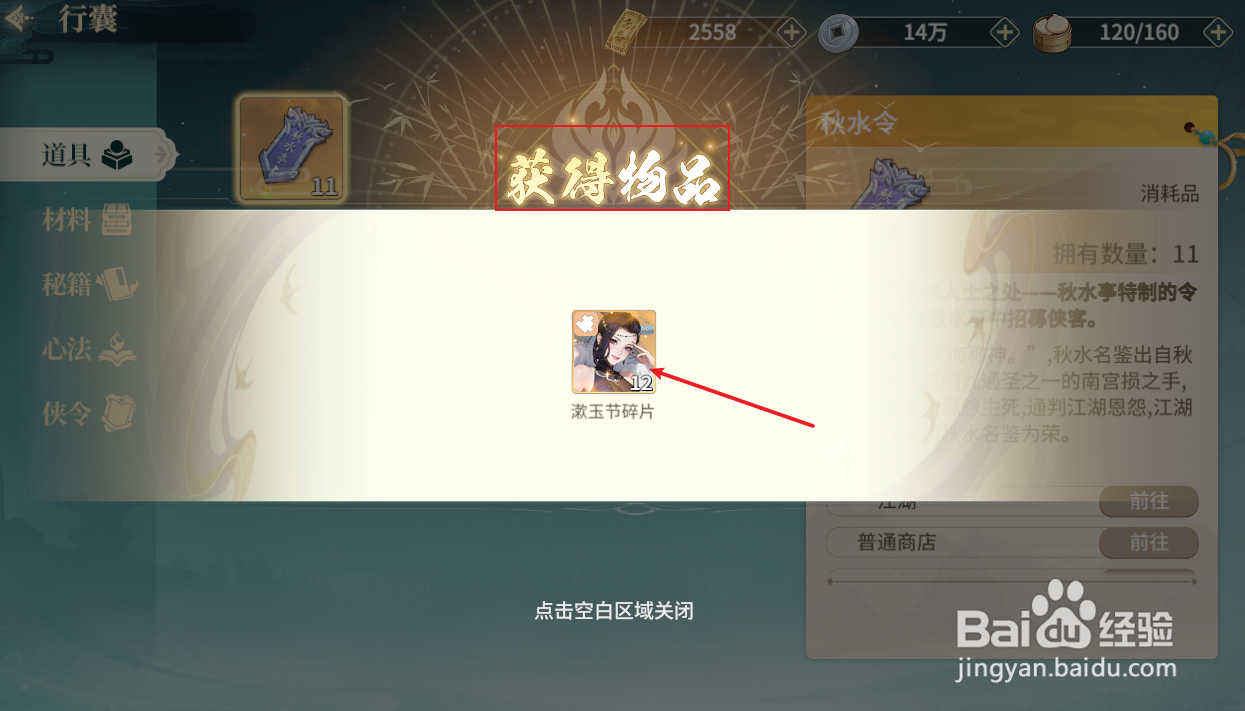Click the 点击空白区域关闭 text to dismiss
This screenshot has height=711, width=1245.
[x=614, y=610]
